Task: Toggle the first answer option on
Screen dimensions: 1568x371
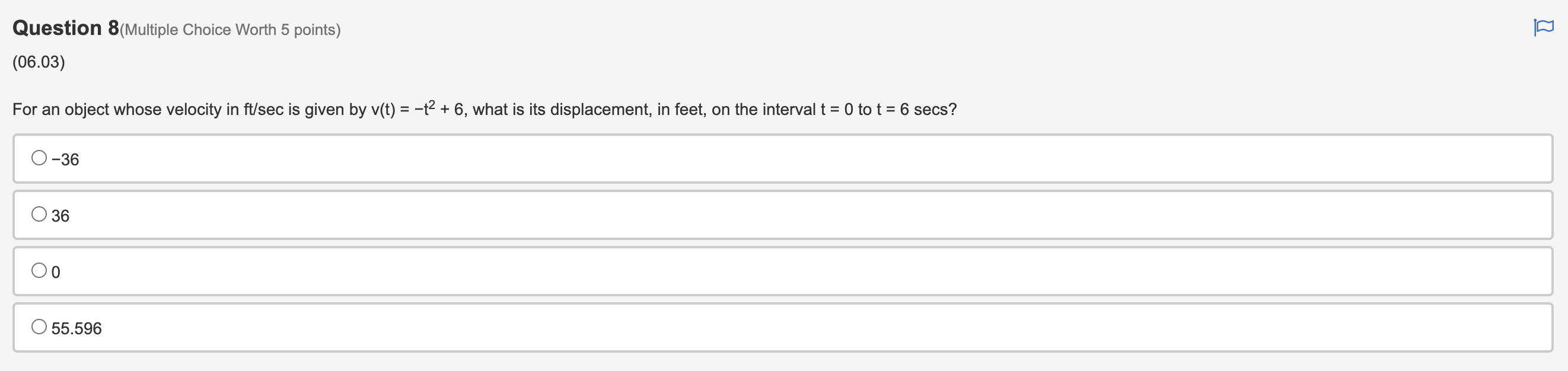Action: pos(39,157)
